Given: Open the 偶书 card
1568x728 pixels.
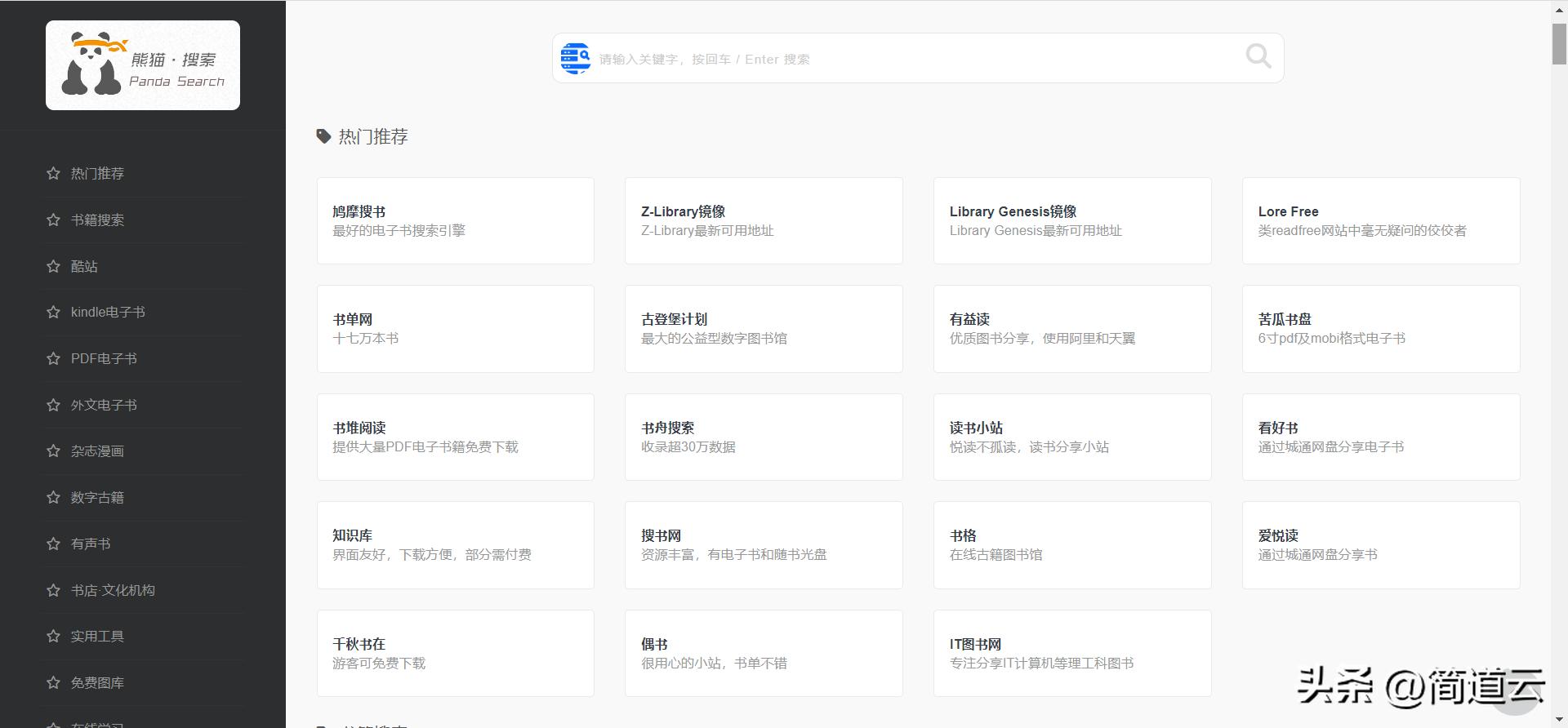Looking at the screenshot, I should pos(764,653).
